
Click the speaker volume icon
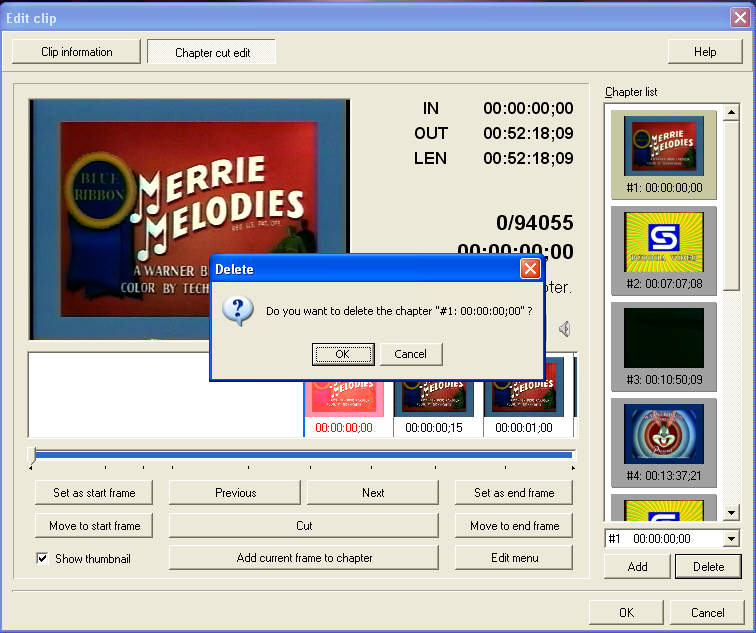pyautogui.click(x=565, y=329)
